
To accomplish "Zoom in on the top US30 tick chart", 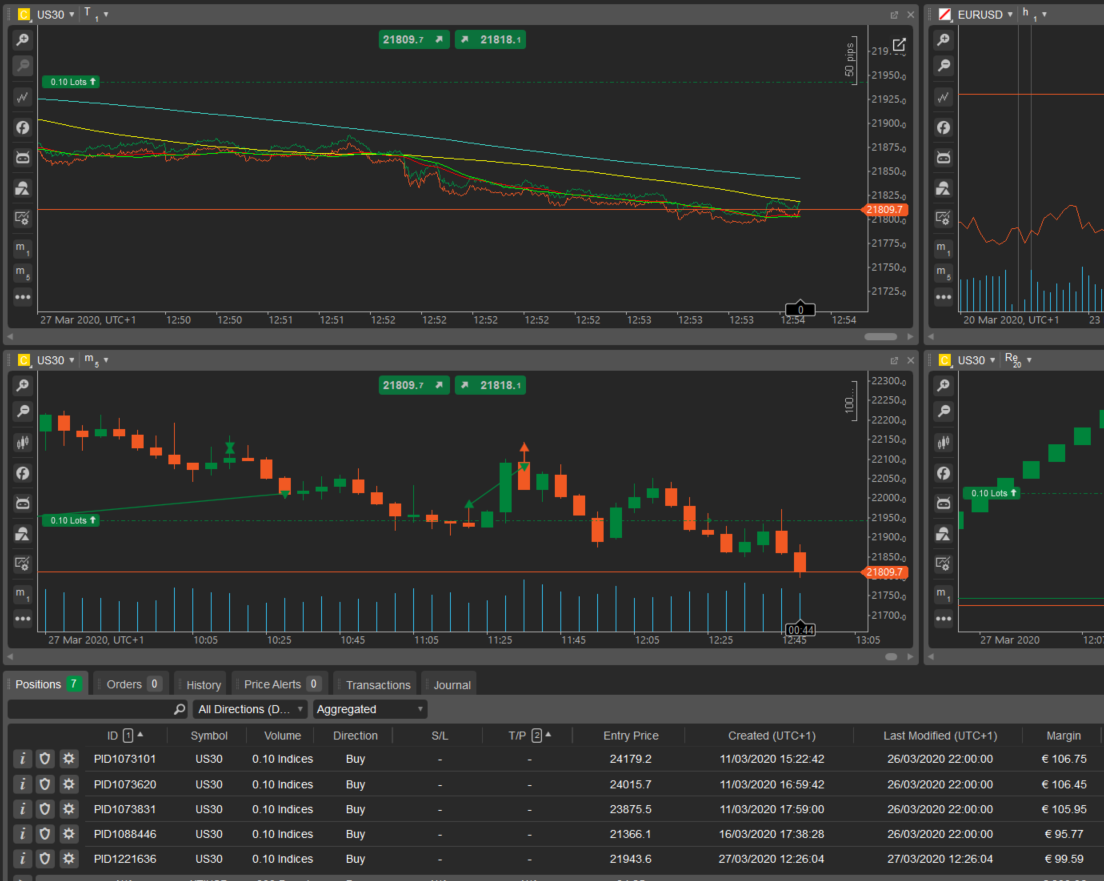I will tap(23, 40).
